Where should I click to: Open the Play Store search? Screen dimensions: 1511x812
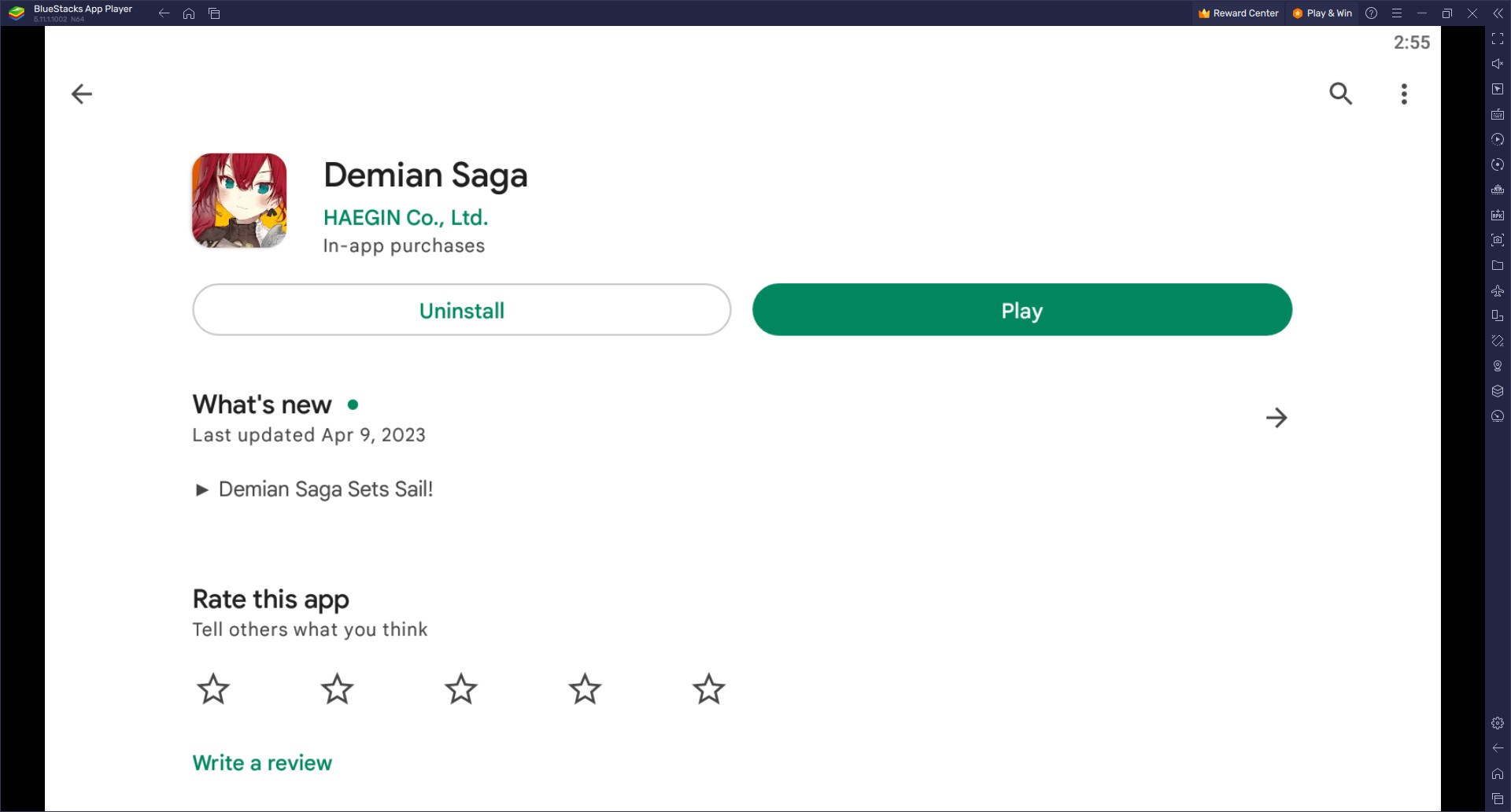(1341, 94)
